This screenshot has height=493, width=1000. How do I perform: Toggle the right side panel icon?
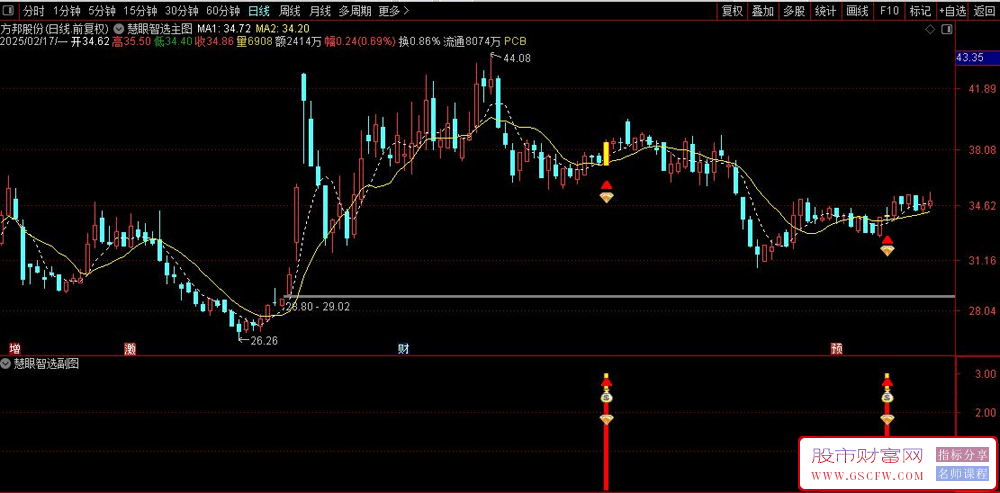pyautogui.click(x=947, y=29)
